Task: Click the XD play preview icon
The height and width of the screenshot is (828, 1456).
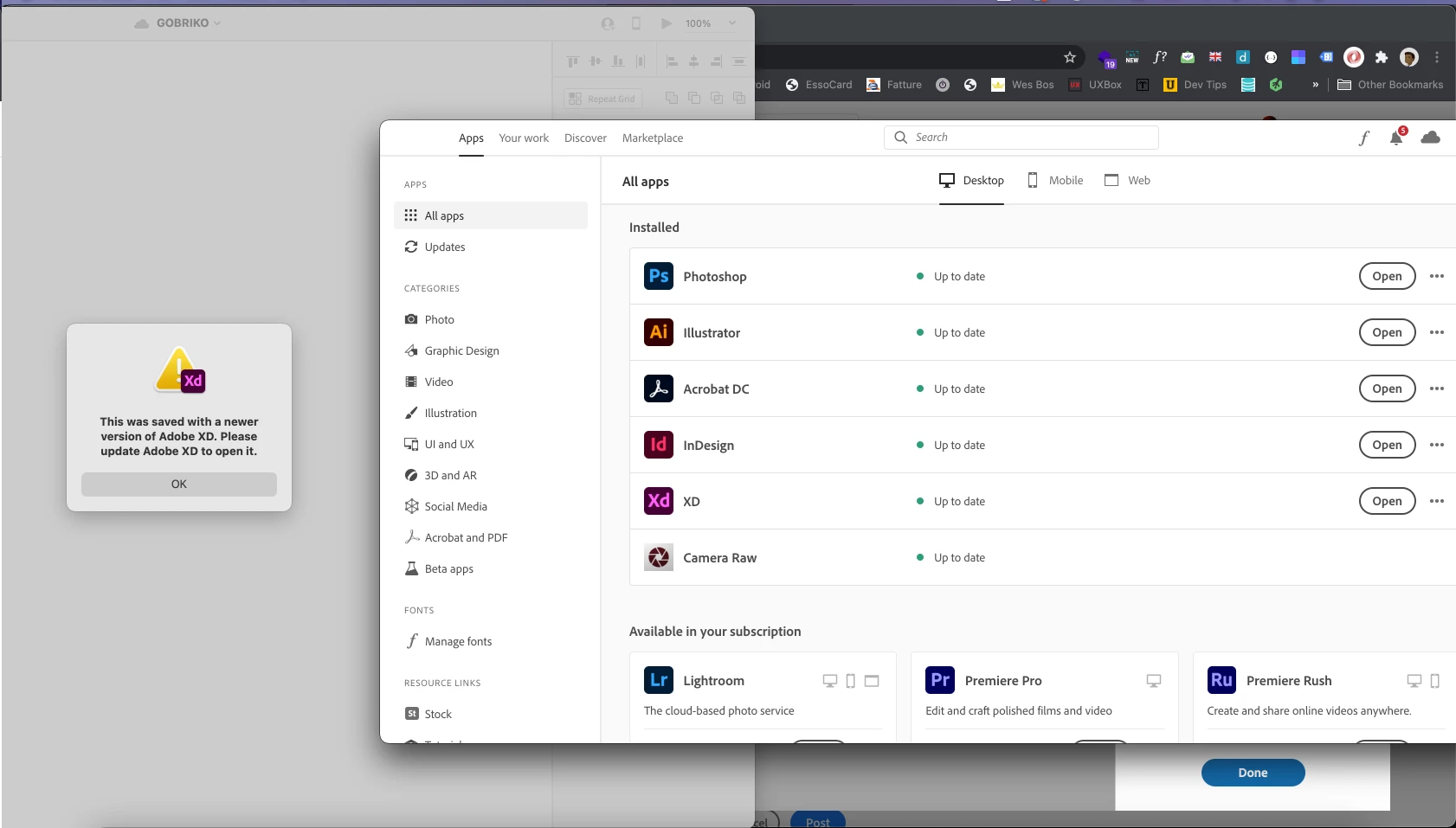Action: click(x=666, y=23)
